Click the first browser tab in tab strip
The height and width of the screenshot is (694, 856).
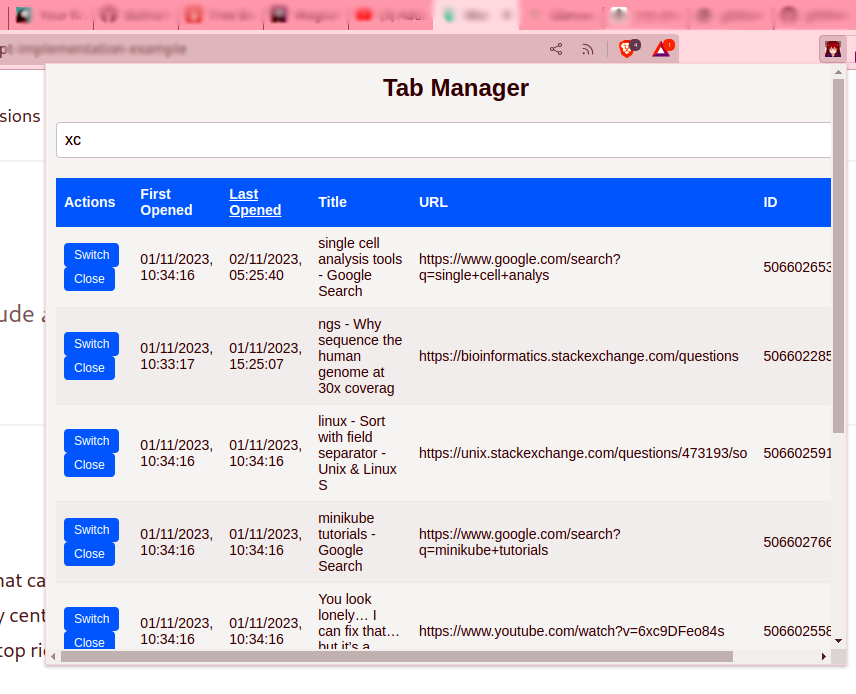(x=50, y=15)
